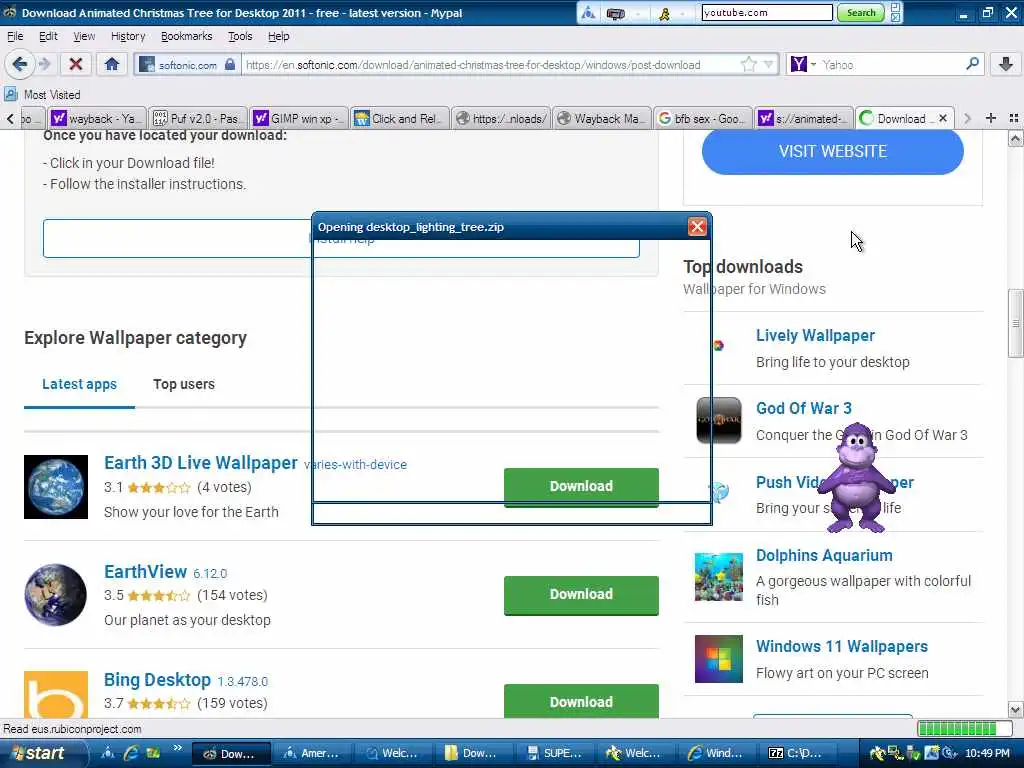The width and height of the screenshot is (1024, 768).
Task: Click the padlock site security icon
Action: pos(230,65)
